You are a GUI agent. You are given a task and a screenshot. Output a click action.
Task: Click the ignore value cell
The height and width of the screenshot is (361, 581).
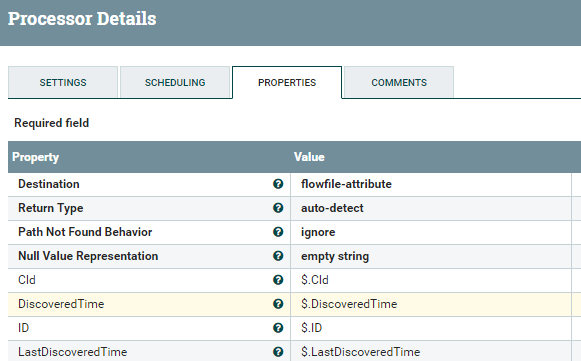(431, 232)
